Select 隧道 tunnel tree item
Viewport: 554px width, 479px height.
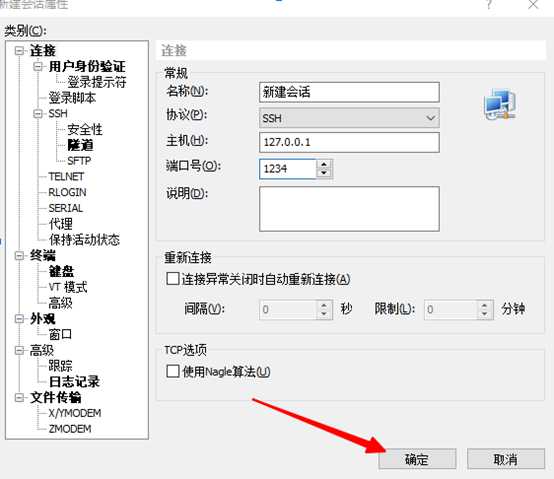tap(81, 145)
